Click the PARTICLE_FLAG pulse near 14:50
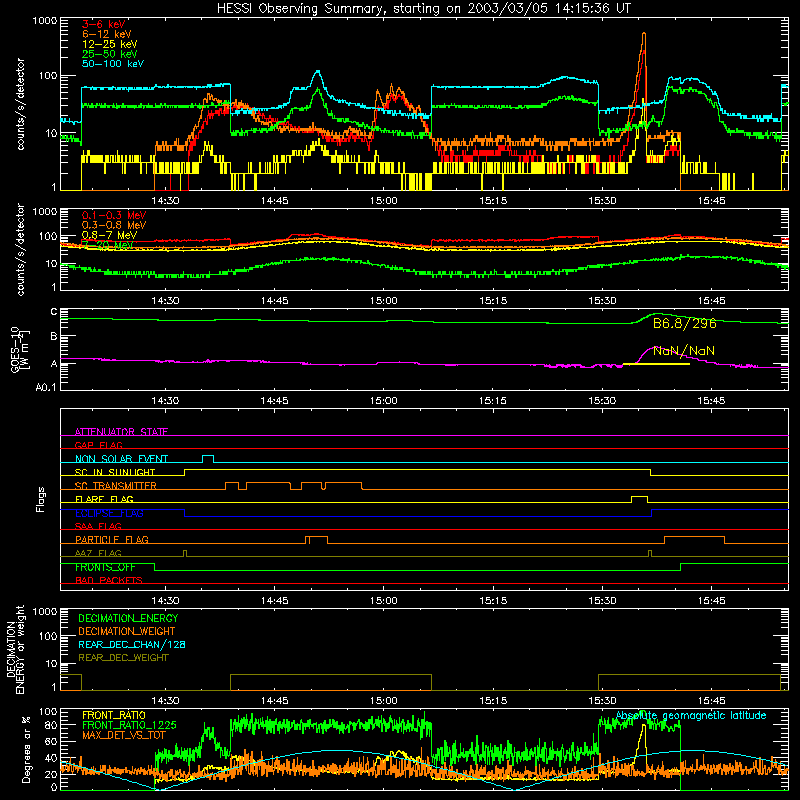The width and height of the screenshot is (800, 800). 316,538
